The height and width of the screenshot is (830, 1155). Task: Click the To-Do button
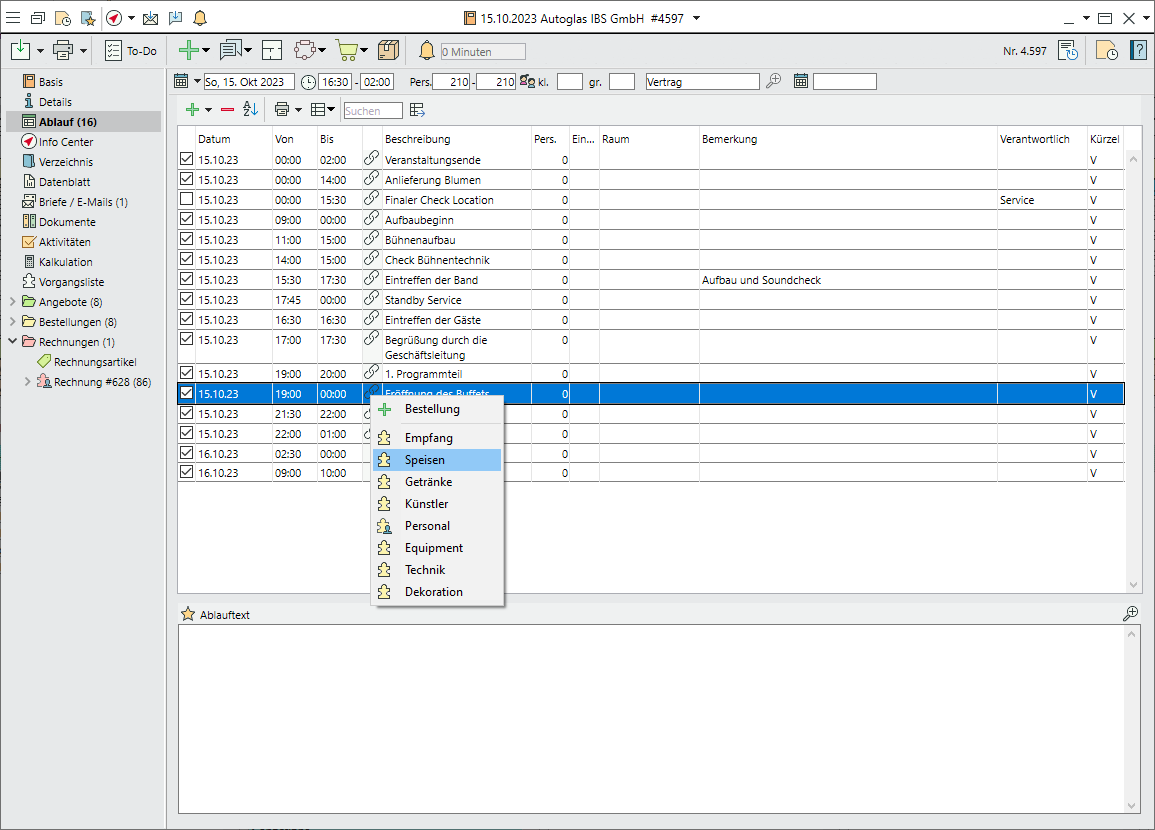(x=131, y=50)
